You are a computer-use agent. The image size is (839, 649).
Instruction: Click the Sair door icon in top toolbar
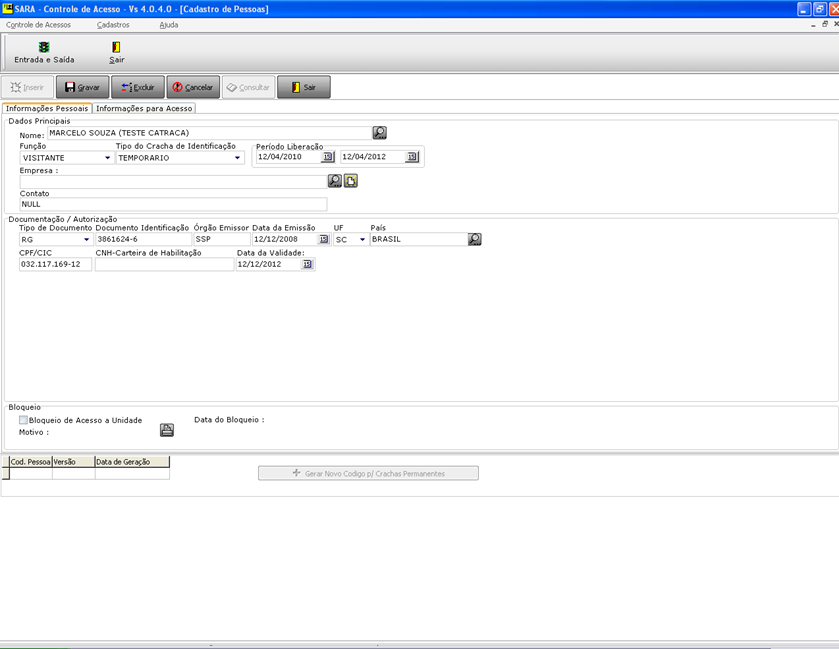[116, 47]
